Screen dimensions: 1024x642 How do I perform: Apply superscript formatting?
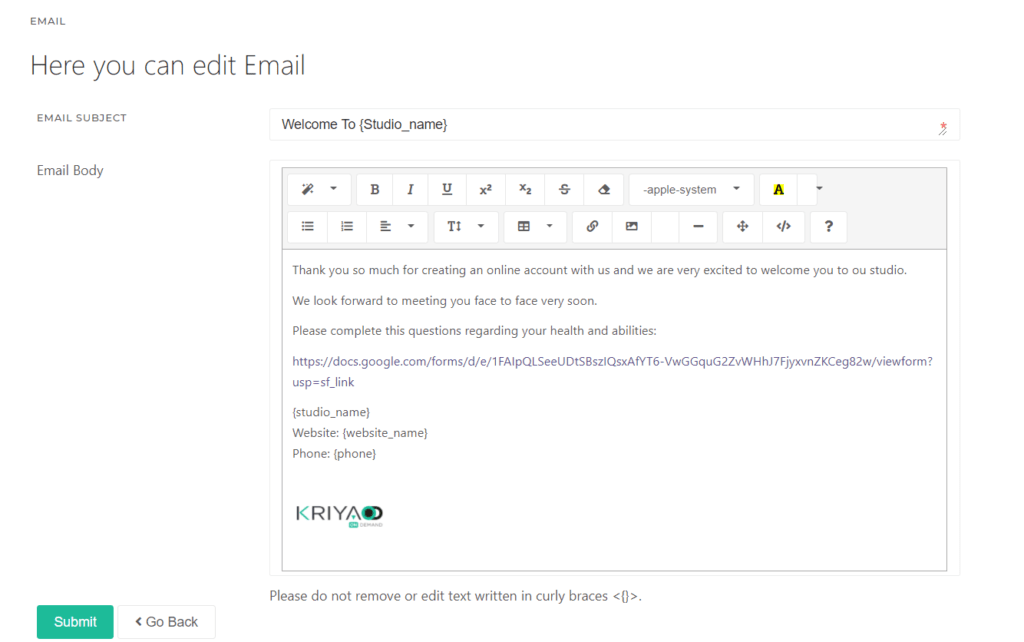(486, 189)
